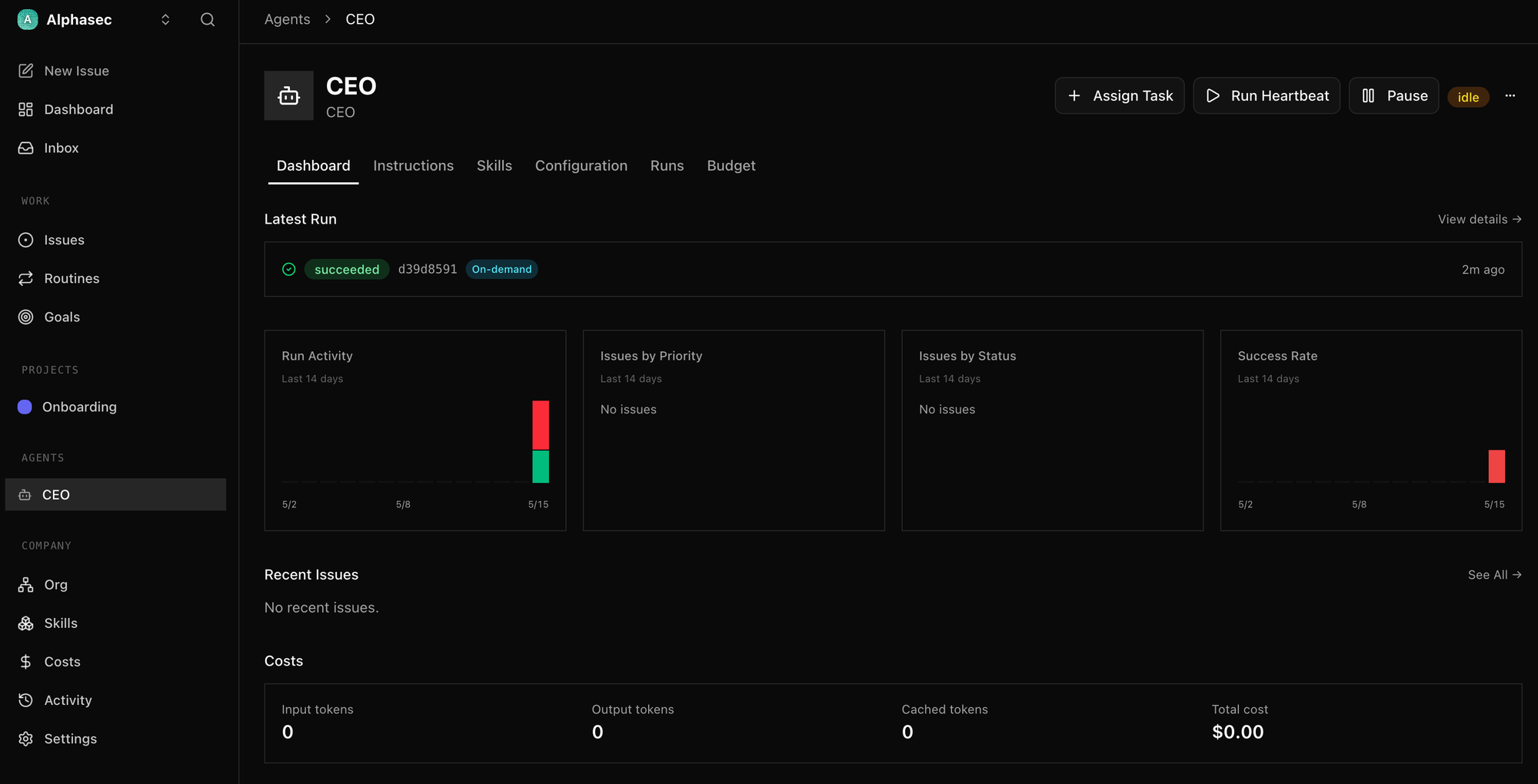Click the Goals target icon

point(25,317)
